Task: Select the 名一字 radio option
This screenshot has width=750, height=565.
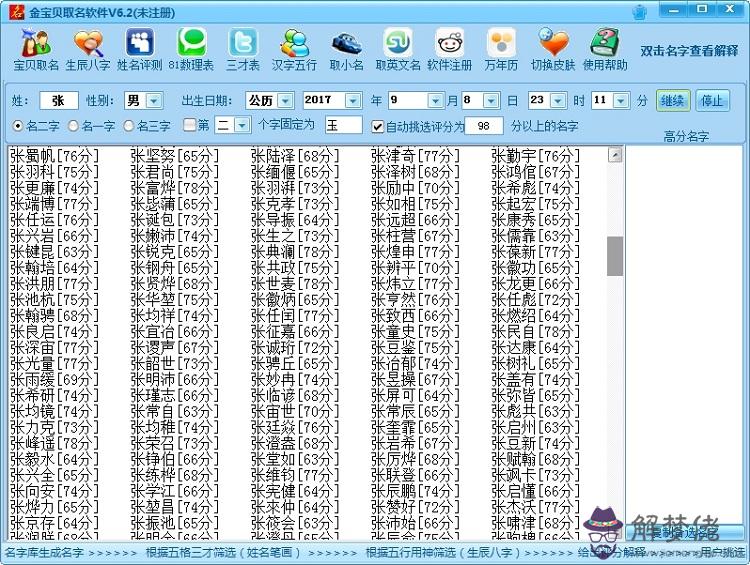Action: pyautogui.click(x=92, y=126)
